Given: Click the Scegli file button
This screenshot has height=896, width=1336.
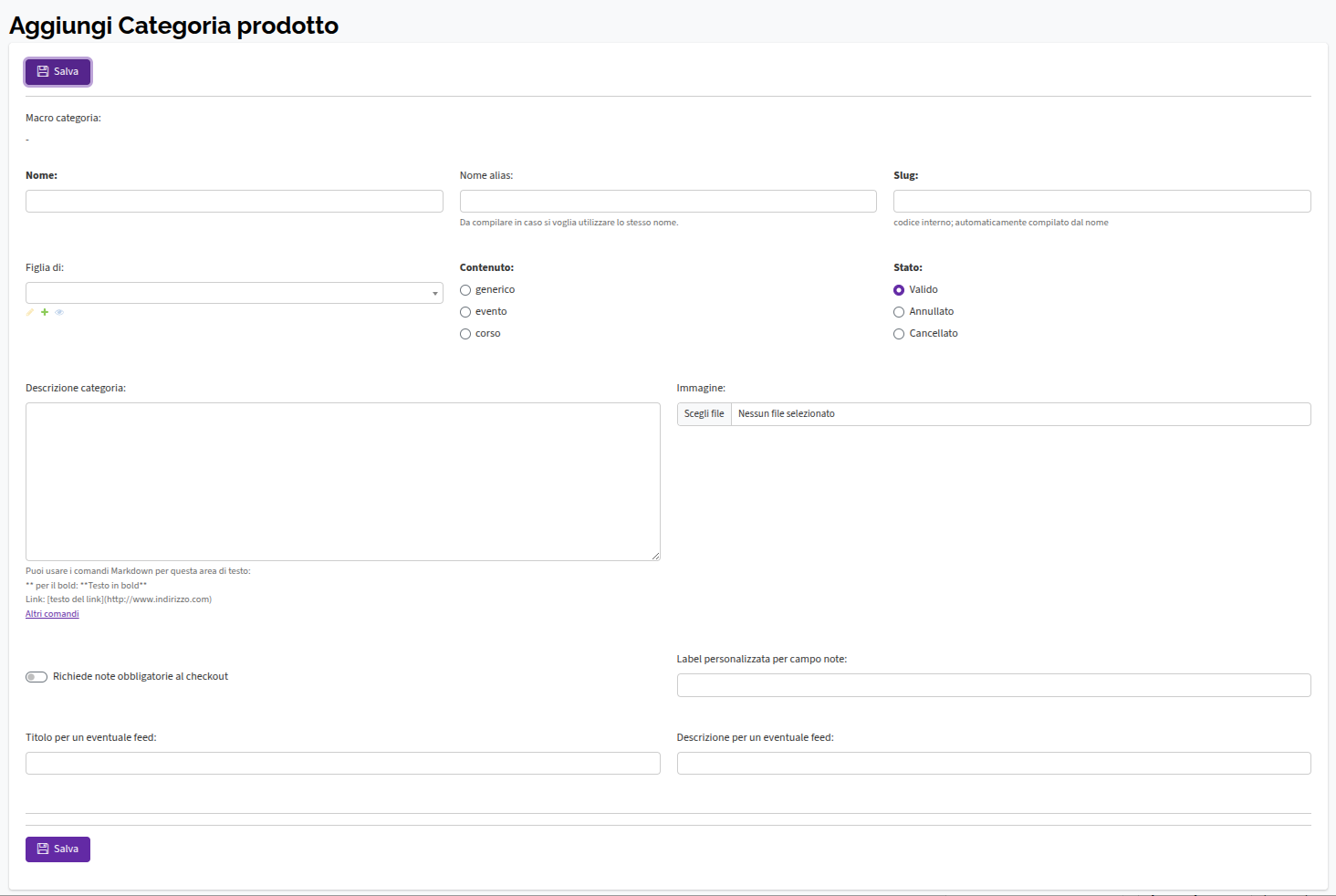Looking at the screenshot, I should (705, 414).
